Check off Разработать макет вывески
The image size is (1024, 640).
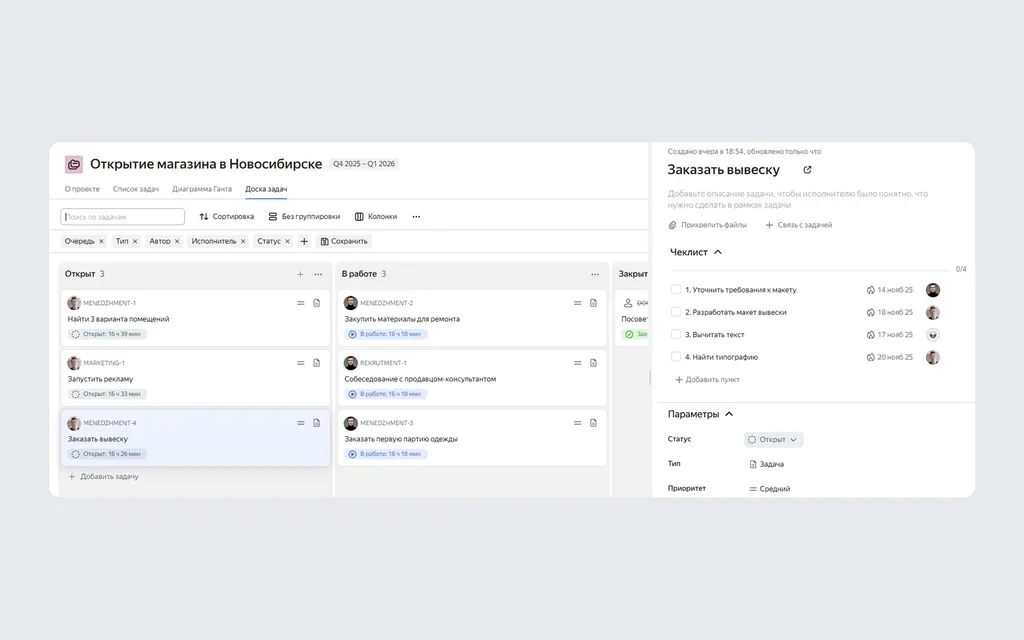pyautogui.click(x=676, y=312)
